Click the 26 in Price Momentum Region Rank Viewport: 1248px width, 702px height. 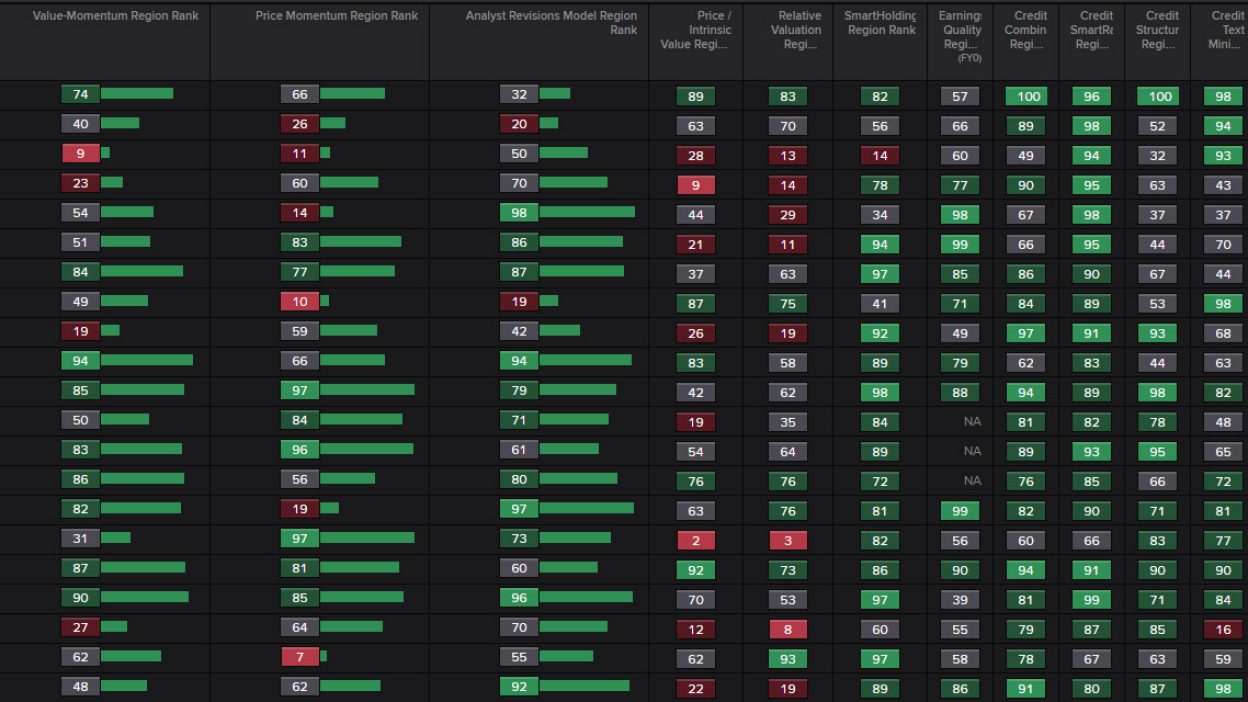pos(299,124)
